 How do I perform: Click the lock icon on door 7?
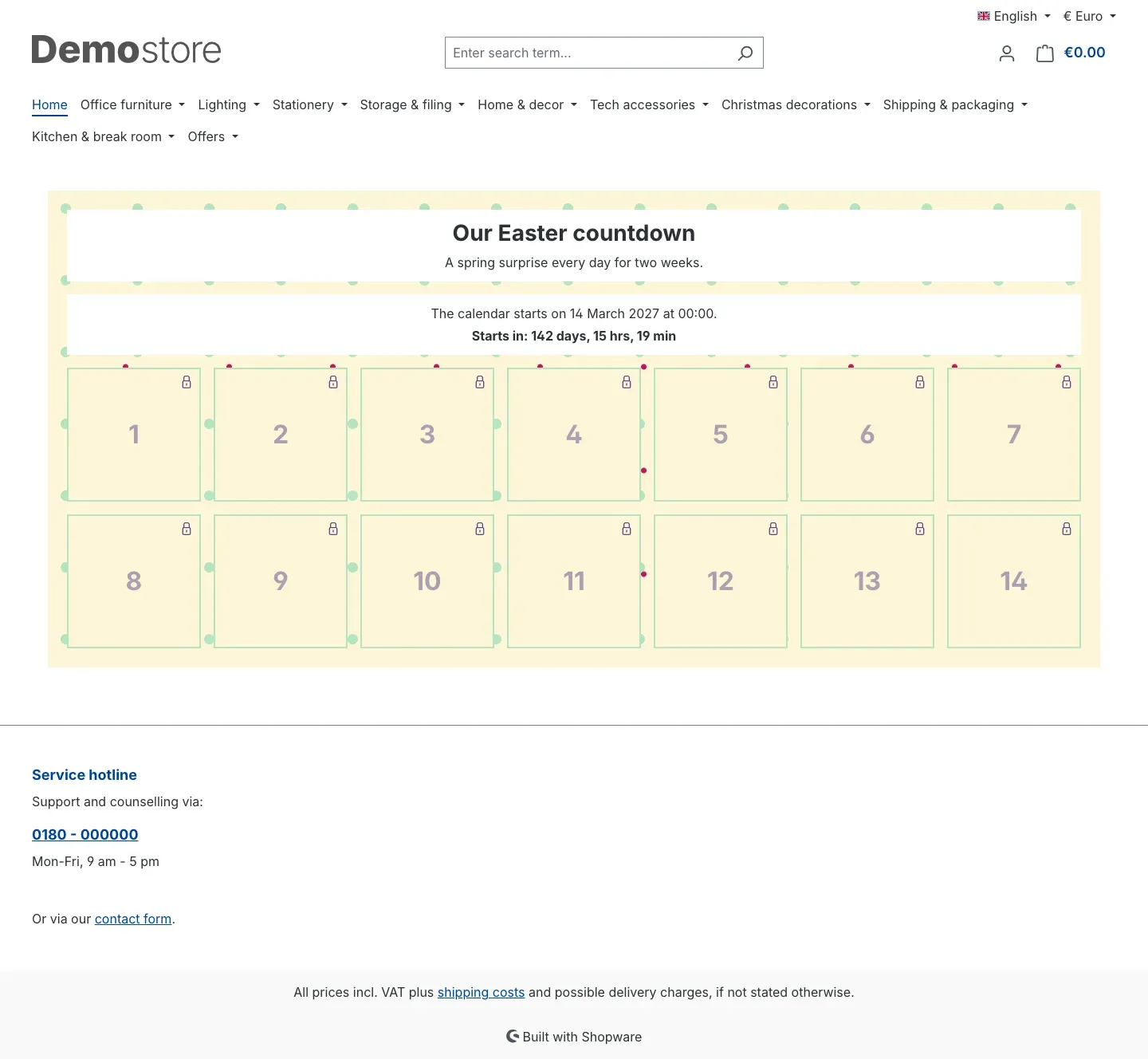click(1067, 382)
